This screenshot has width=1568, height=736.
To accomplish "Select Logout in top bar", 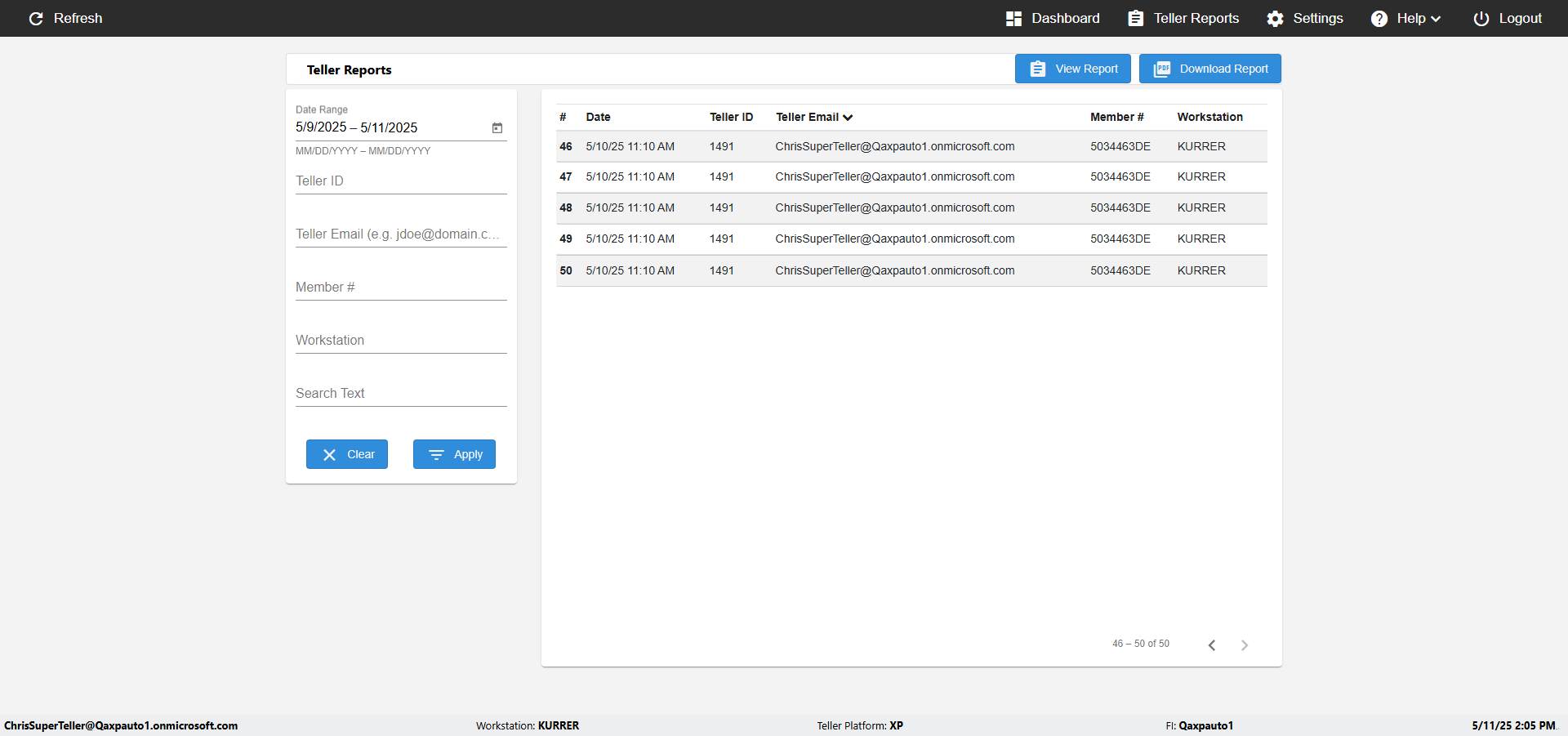I will pyautogui.click(x=1508, y=19).
